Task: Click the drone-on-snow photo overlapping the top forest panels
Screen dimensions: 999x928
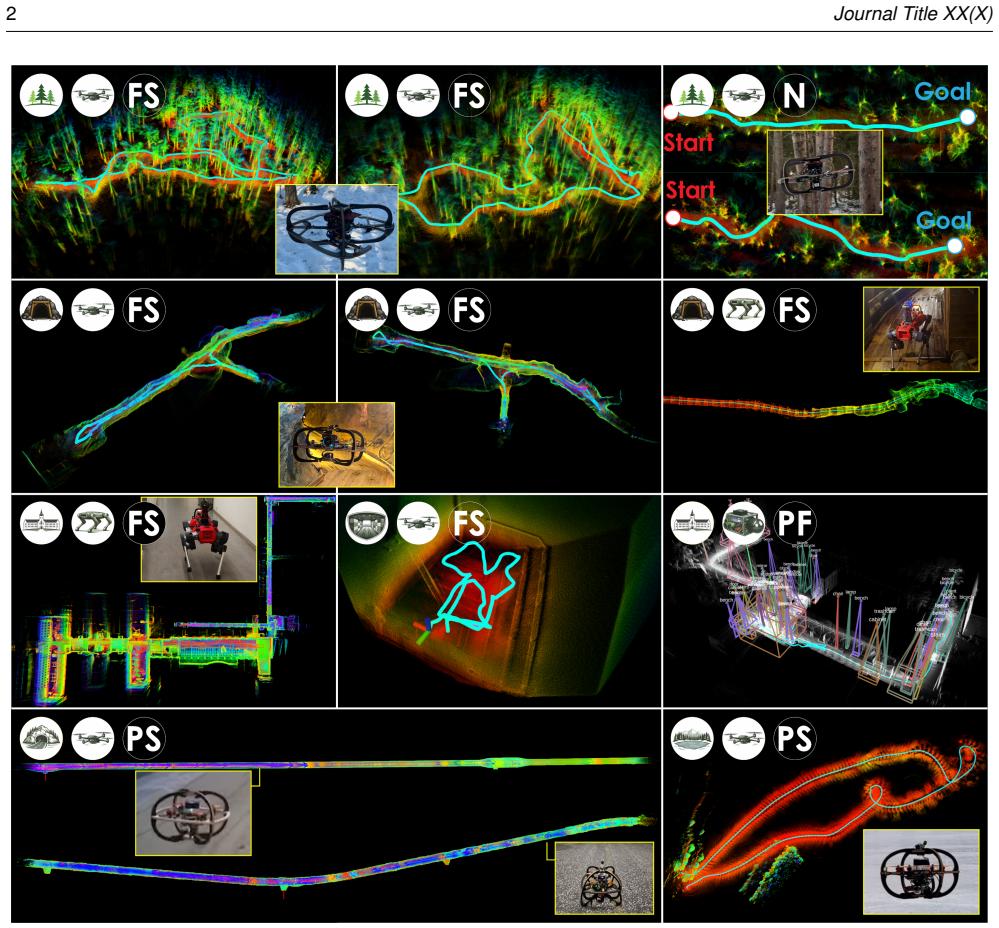Action: pos(337,229)
